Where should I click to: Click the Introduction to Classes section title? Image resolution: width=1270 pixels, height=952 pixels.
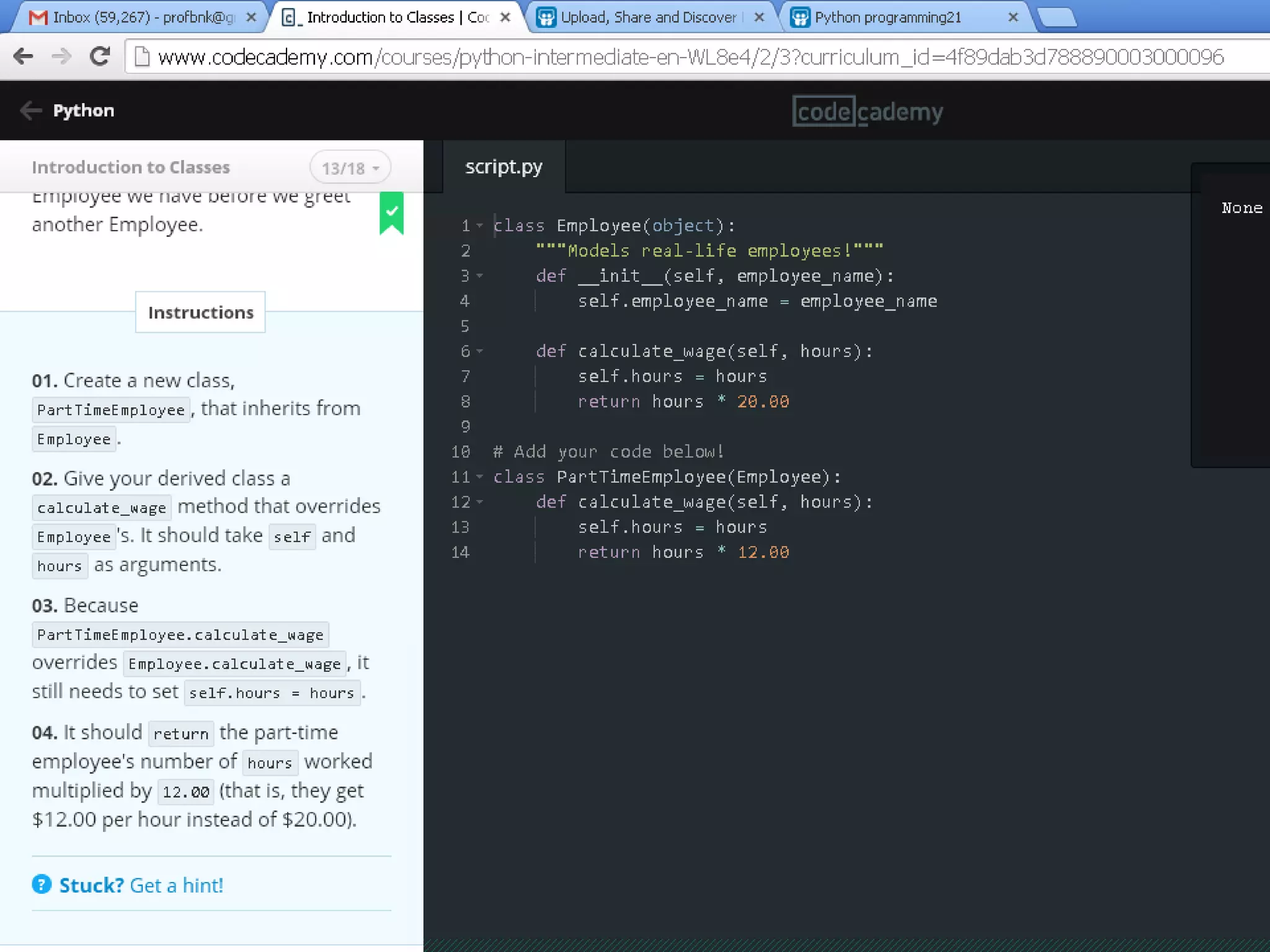pyautogui.click(x=131, y=167)
